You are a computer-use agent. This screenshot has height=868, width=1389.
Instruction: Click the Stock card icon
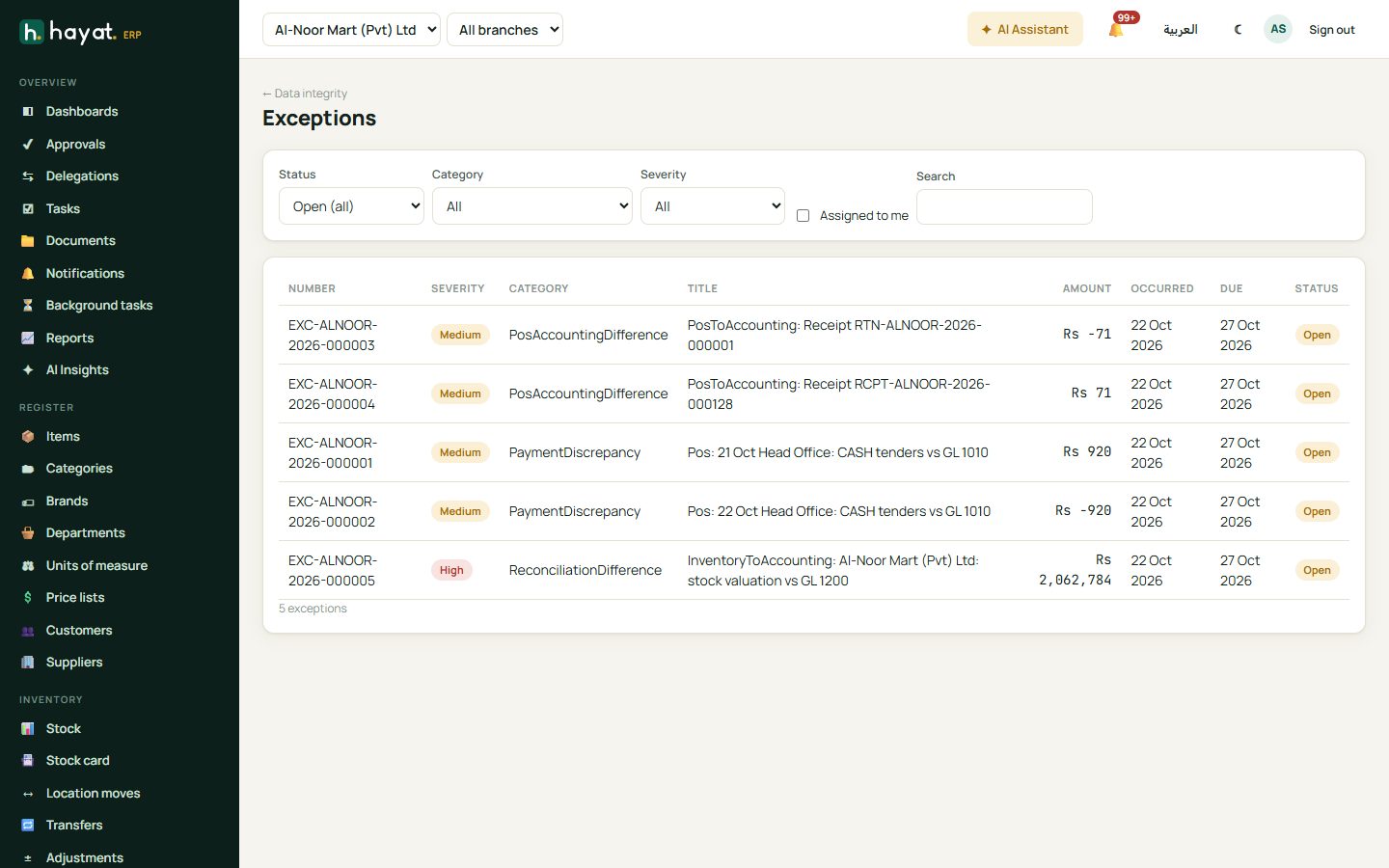click(x=28, y=761)
